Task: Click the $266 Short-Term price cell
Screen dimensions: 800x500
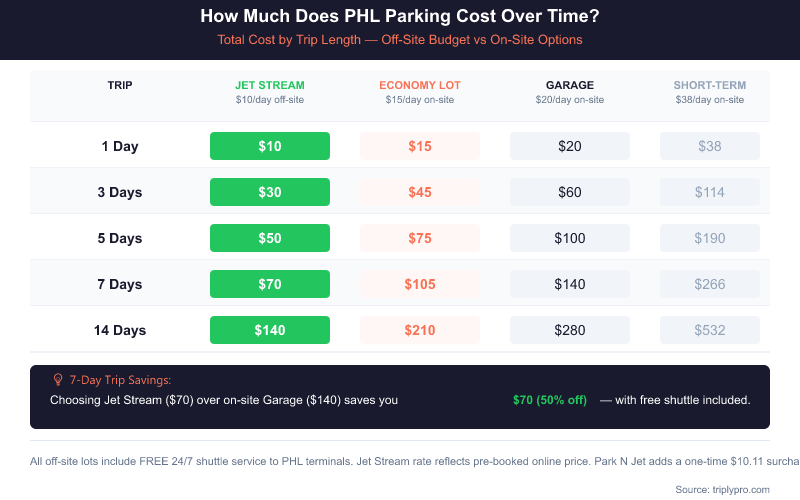Action: [x=709, y=284]
